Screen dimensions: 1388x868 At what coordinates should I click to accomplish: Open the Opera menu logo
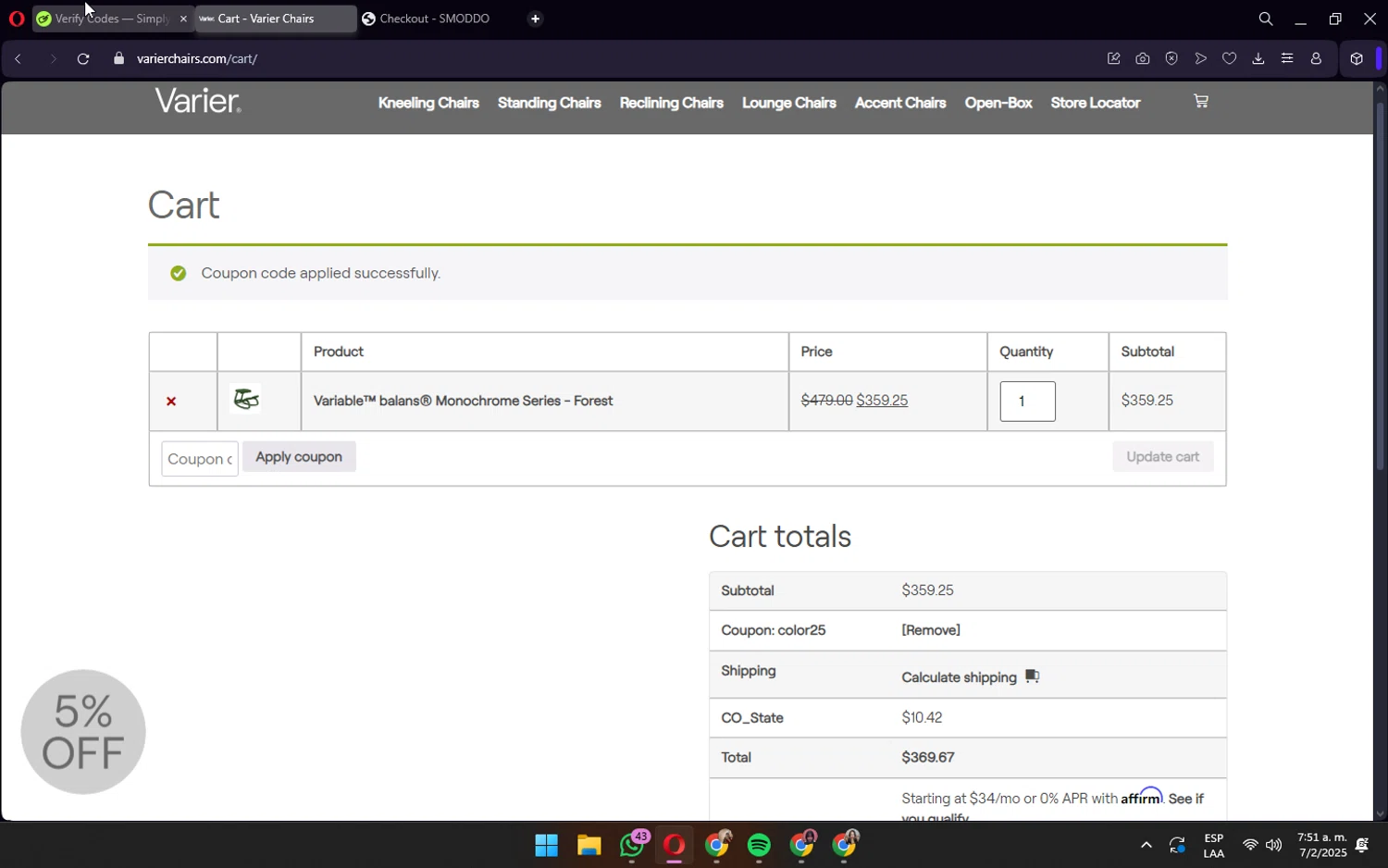pyautogui.click(x=16, y=19)
